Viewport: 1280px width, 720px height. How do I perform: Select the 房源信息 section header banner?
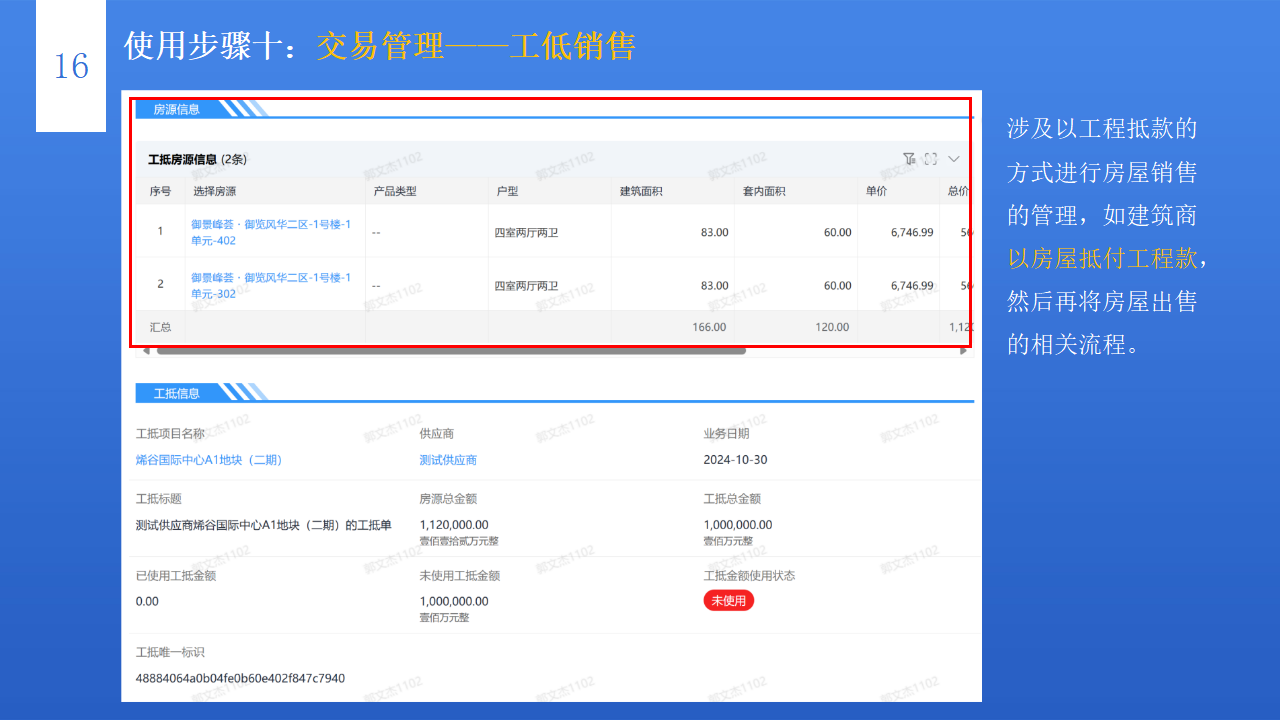pyautogui.click(x=180, y=110)
